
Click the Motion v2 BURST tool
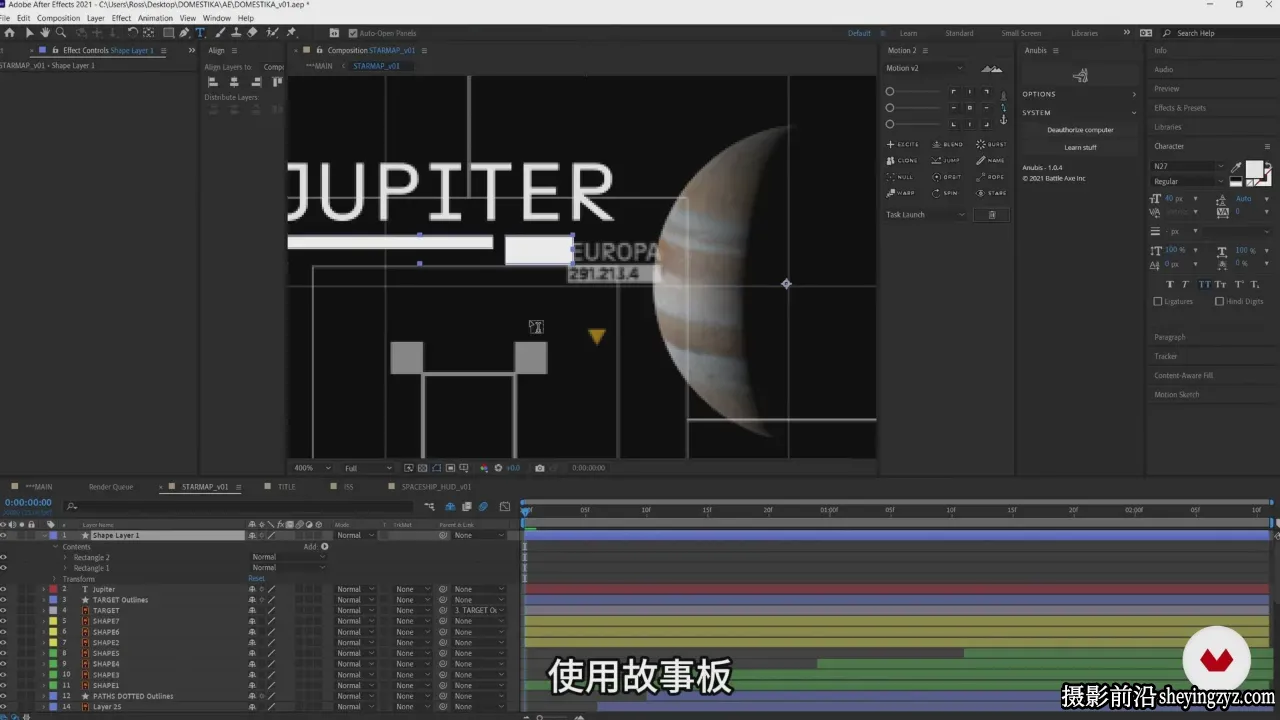click(992, 144)
